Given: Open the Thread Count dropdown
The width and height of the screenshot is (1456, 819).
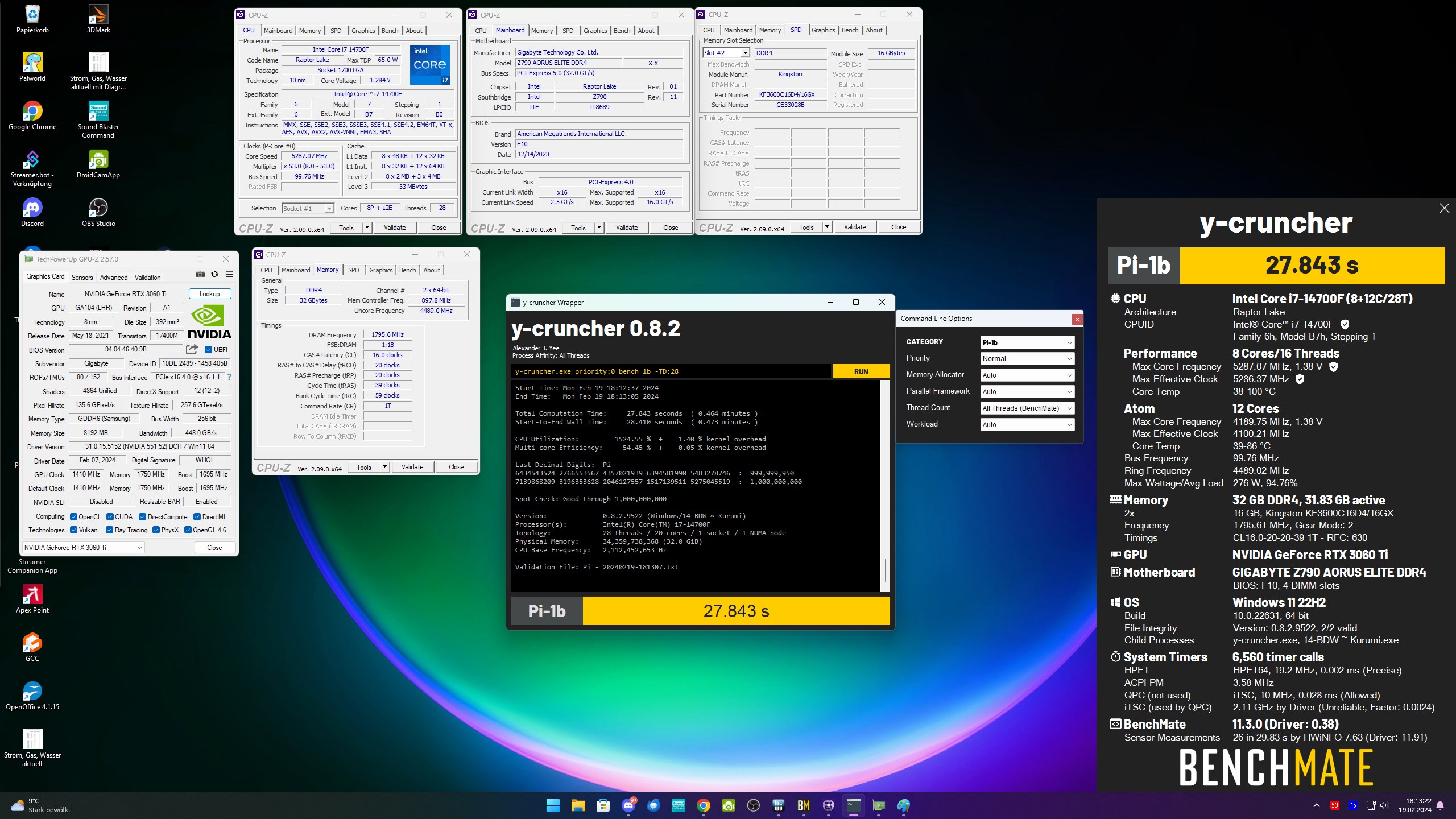Looking at the screenshot, I should 1027,408.
